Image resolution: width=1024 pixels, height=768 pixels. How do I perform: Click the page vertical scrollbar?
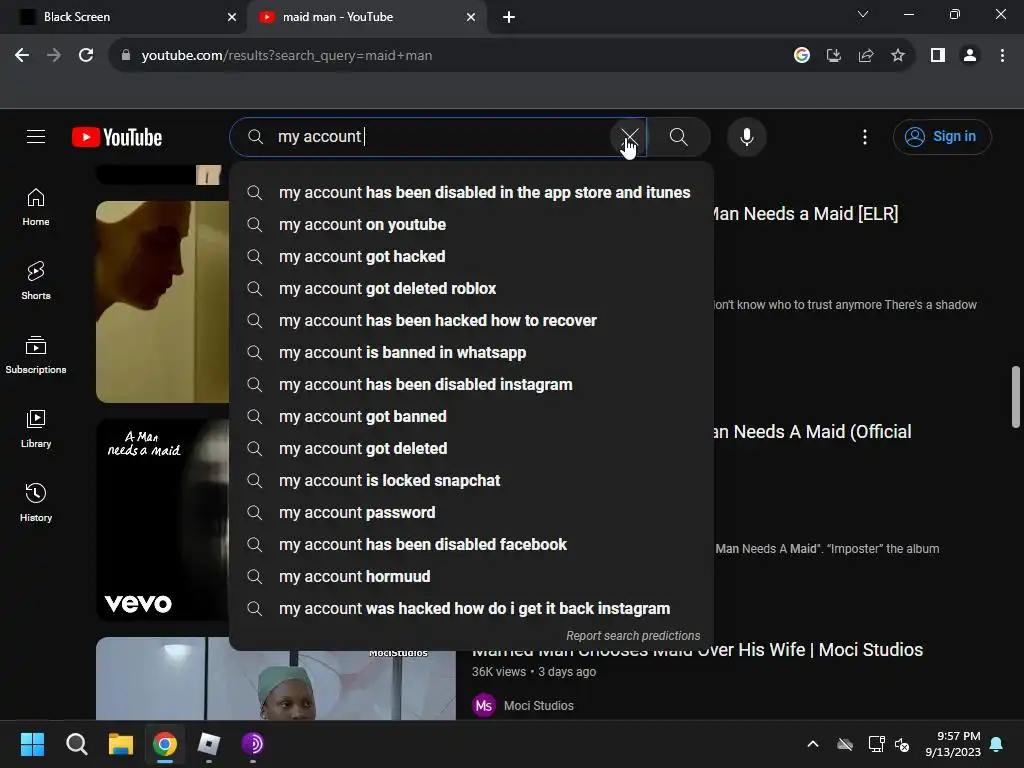(x=1016, y=397)
